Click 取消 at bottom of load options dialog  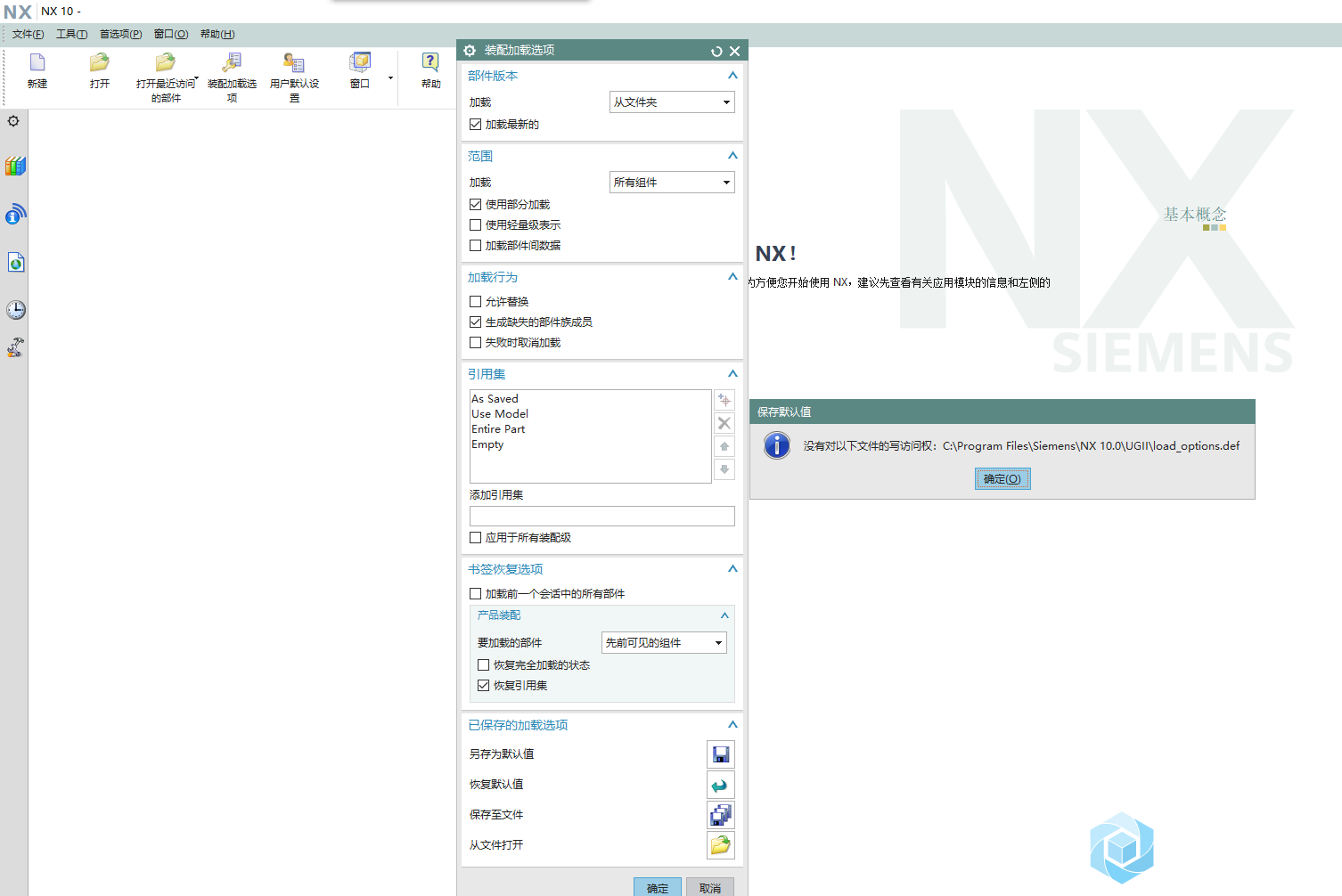(x=710, y=887)
